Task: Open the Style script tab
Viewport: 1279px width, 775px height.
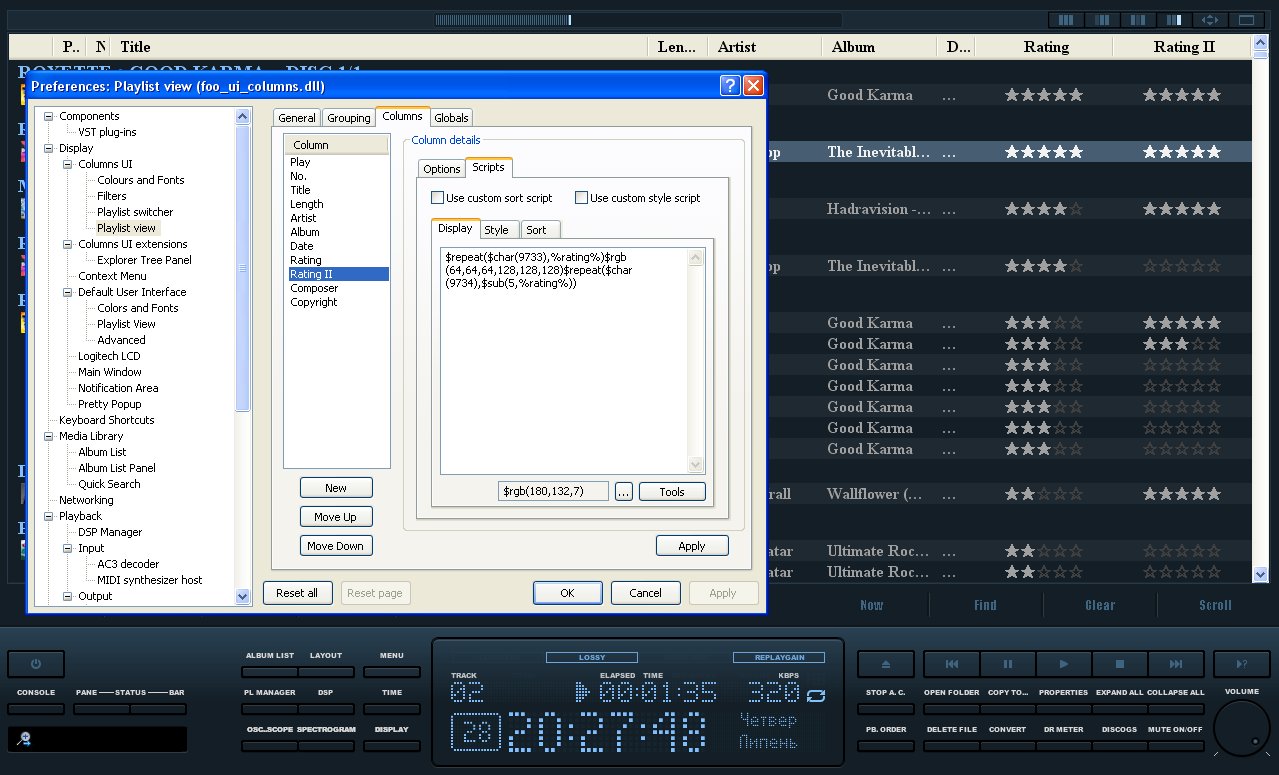Action: coord(496,230)
